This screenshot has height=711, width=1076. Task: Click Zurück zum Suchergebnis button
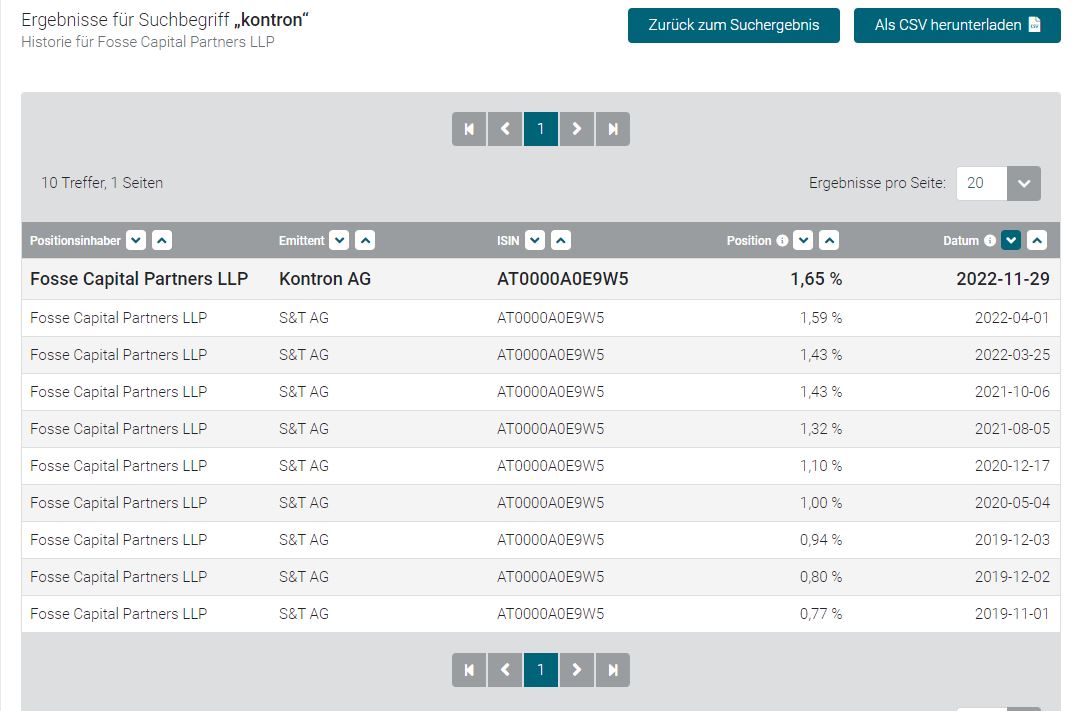coord(734,25)
